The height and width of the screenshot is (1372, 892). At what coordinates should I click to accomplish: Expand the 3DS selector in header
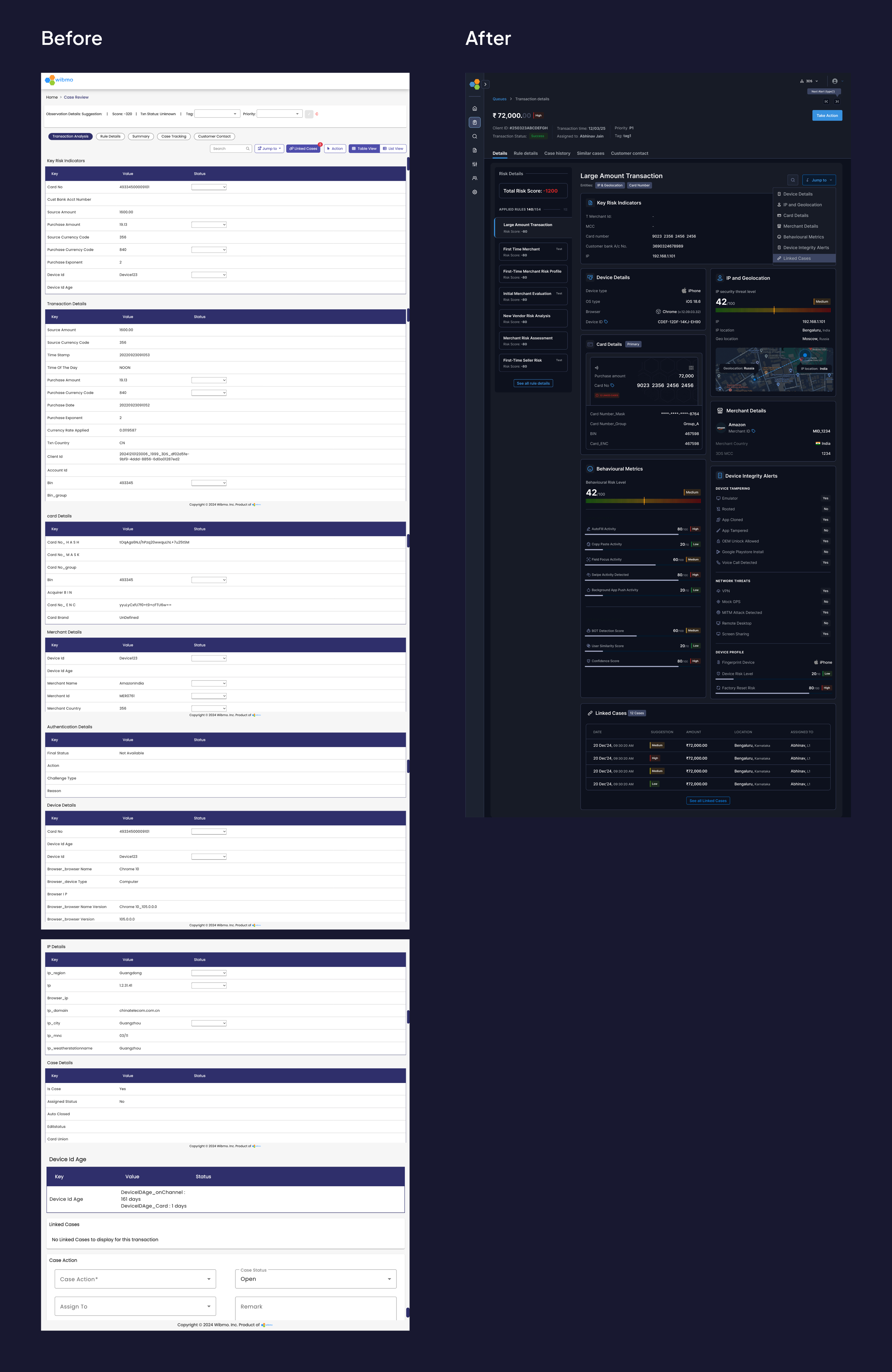coord(809,81)
